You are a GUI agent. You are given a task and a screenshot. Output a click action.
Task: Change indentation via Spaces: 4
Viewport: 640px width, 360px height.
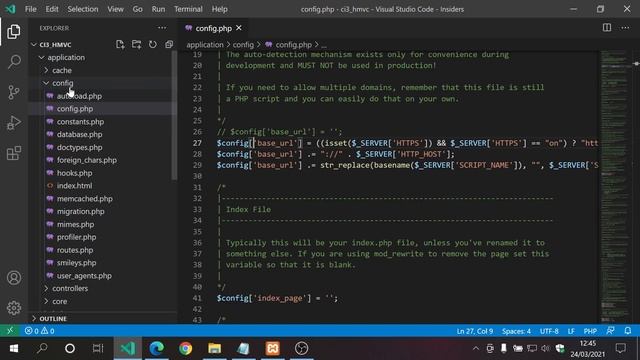tap(516, 331)
